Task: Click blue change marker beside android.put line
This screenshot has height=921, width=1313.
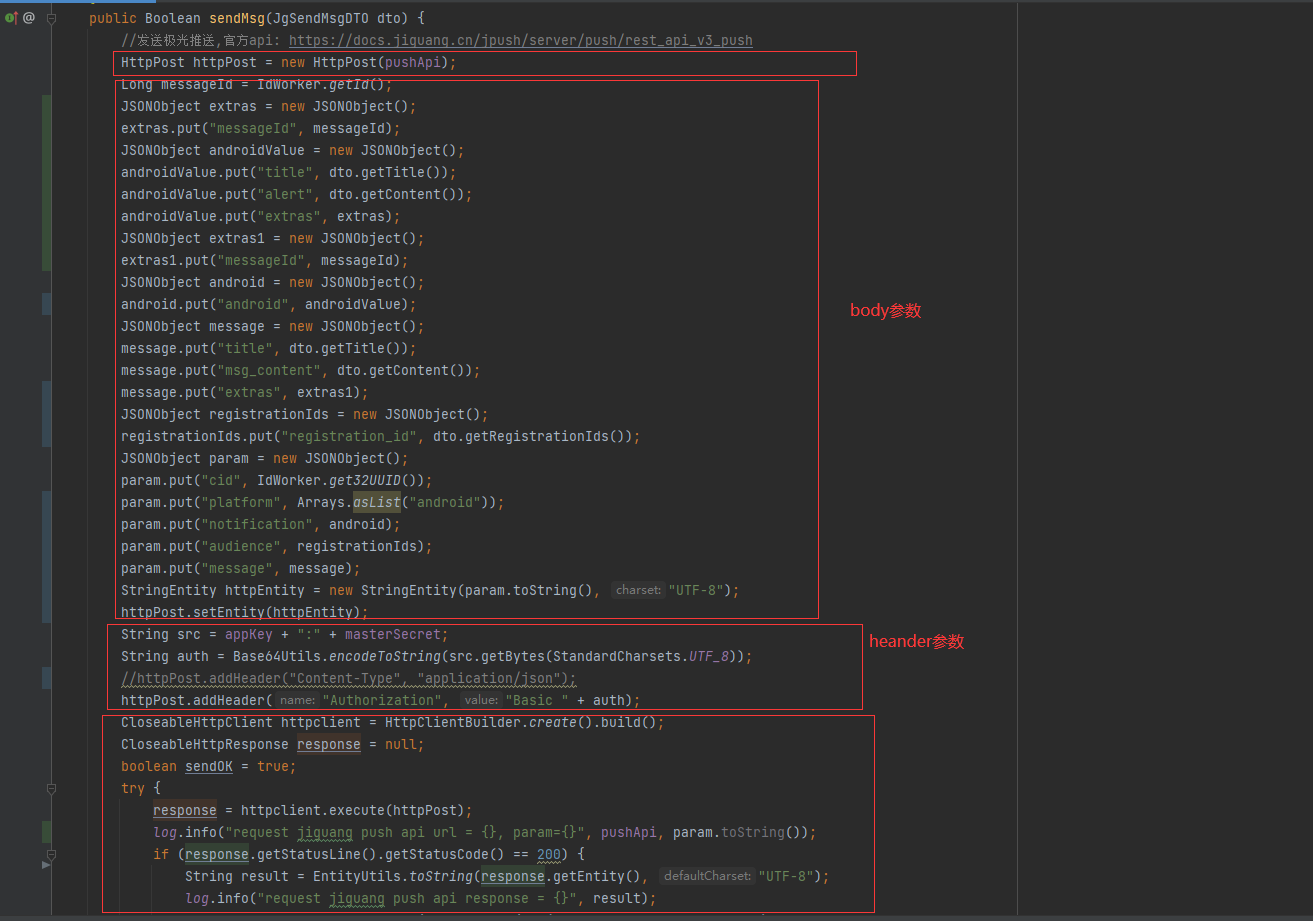Action: (x=47, y=304)
